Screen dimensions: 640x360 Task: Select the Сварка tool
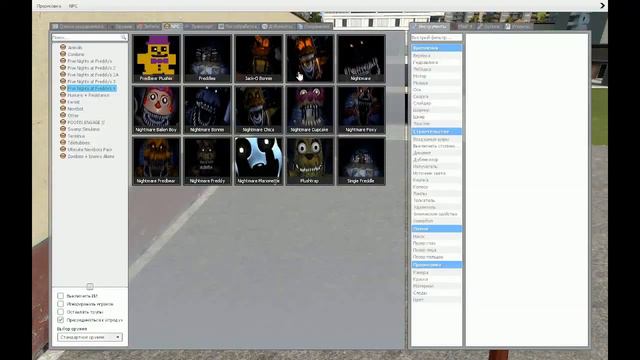pos(436,96)
